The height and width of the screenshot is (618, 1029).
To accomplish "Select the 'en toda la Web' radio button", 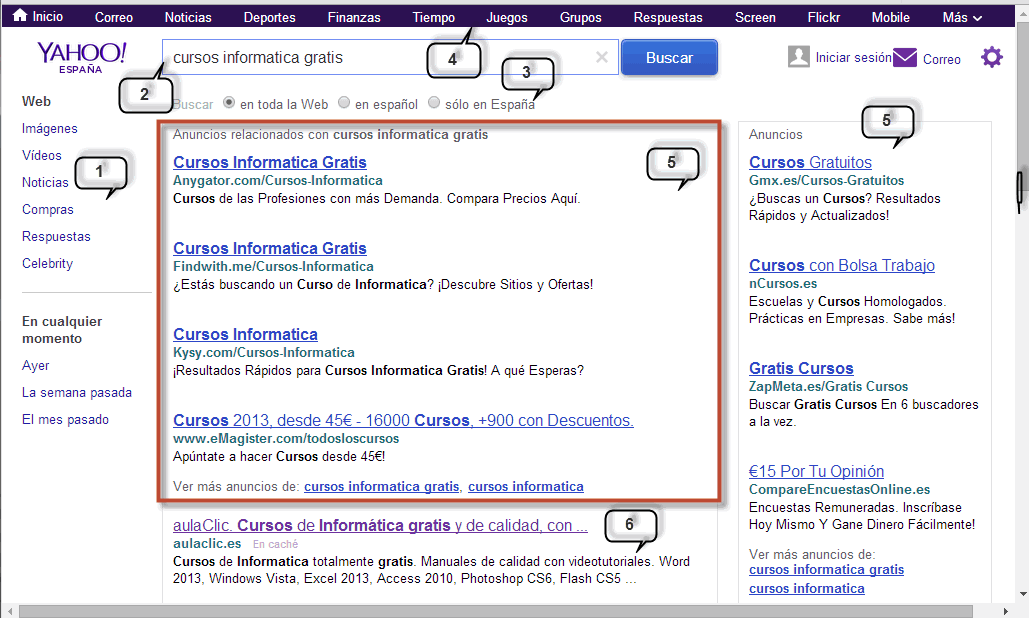I will [229, 102].
